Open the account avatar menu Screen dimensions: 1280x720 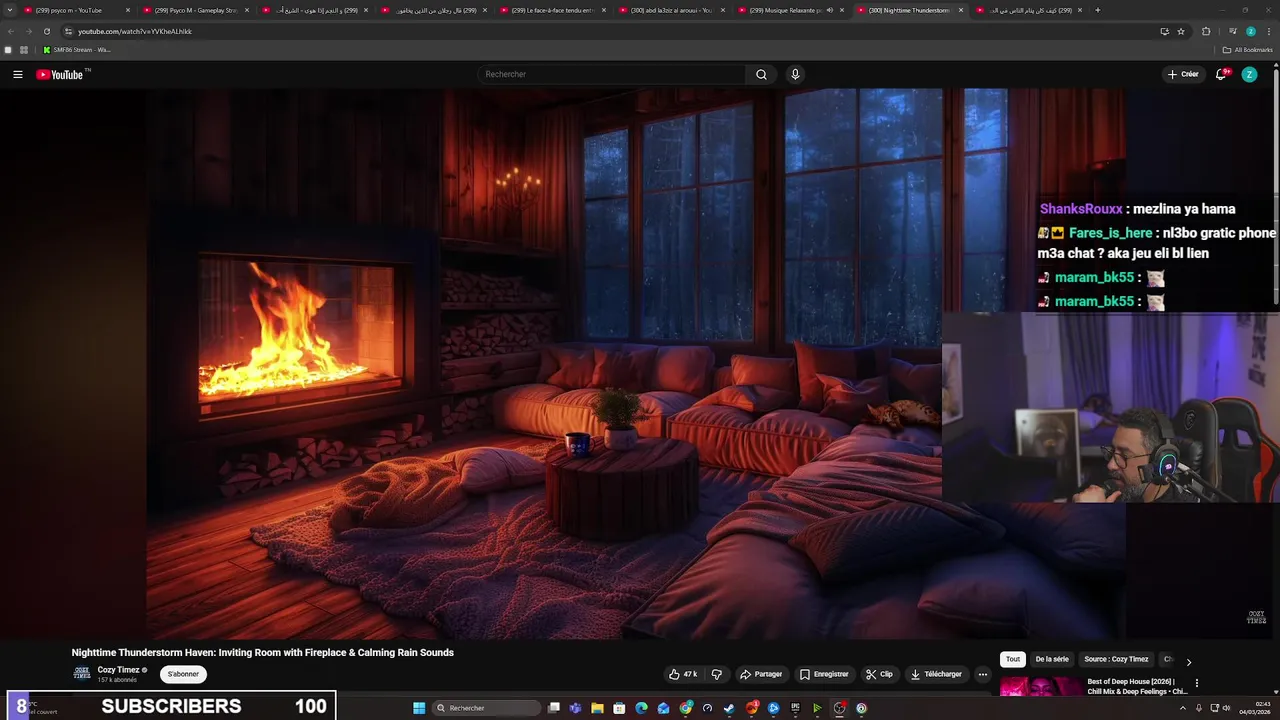tap(1249, 74)
